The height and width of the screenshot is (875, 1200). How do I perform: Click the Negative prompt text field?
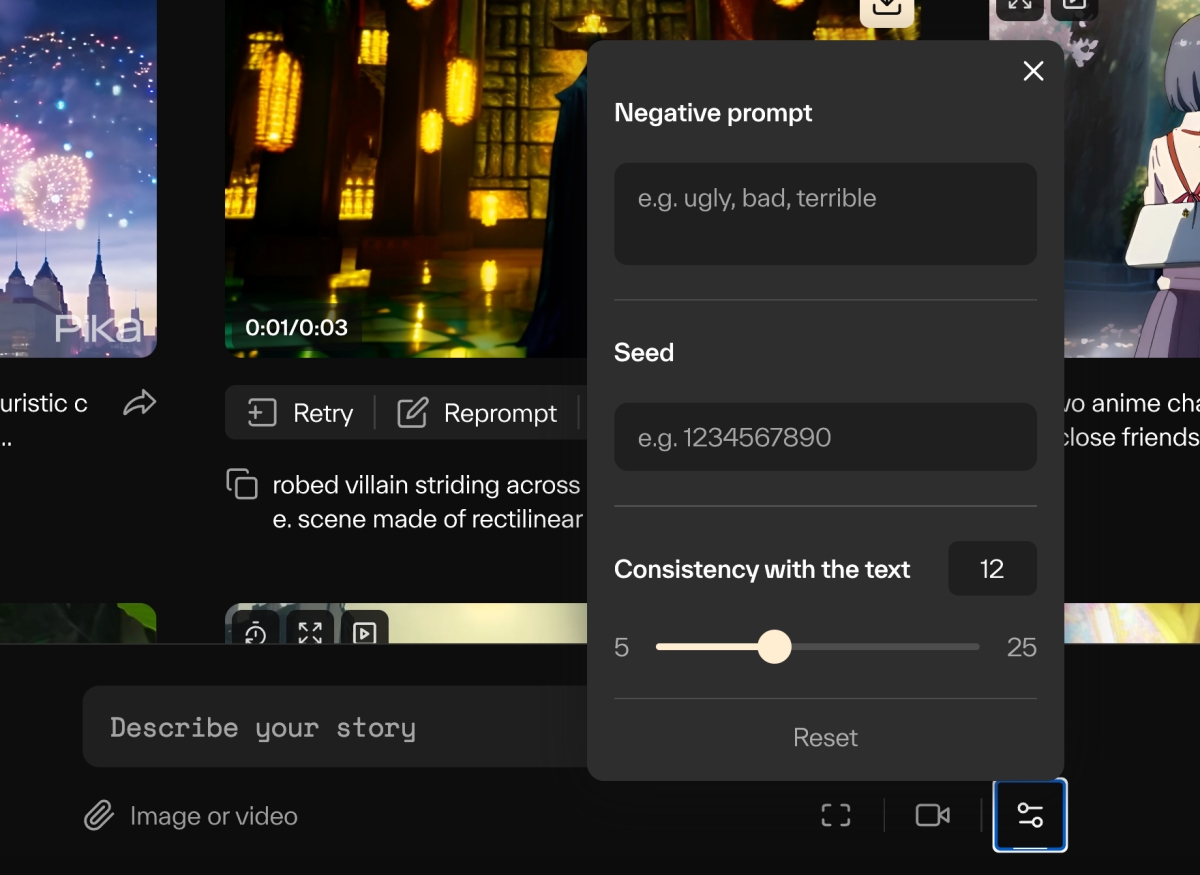825,214
